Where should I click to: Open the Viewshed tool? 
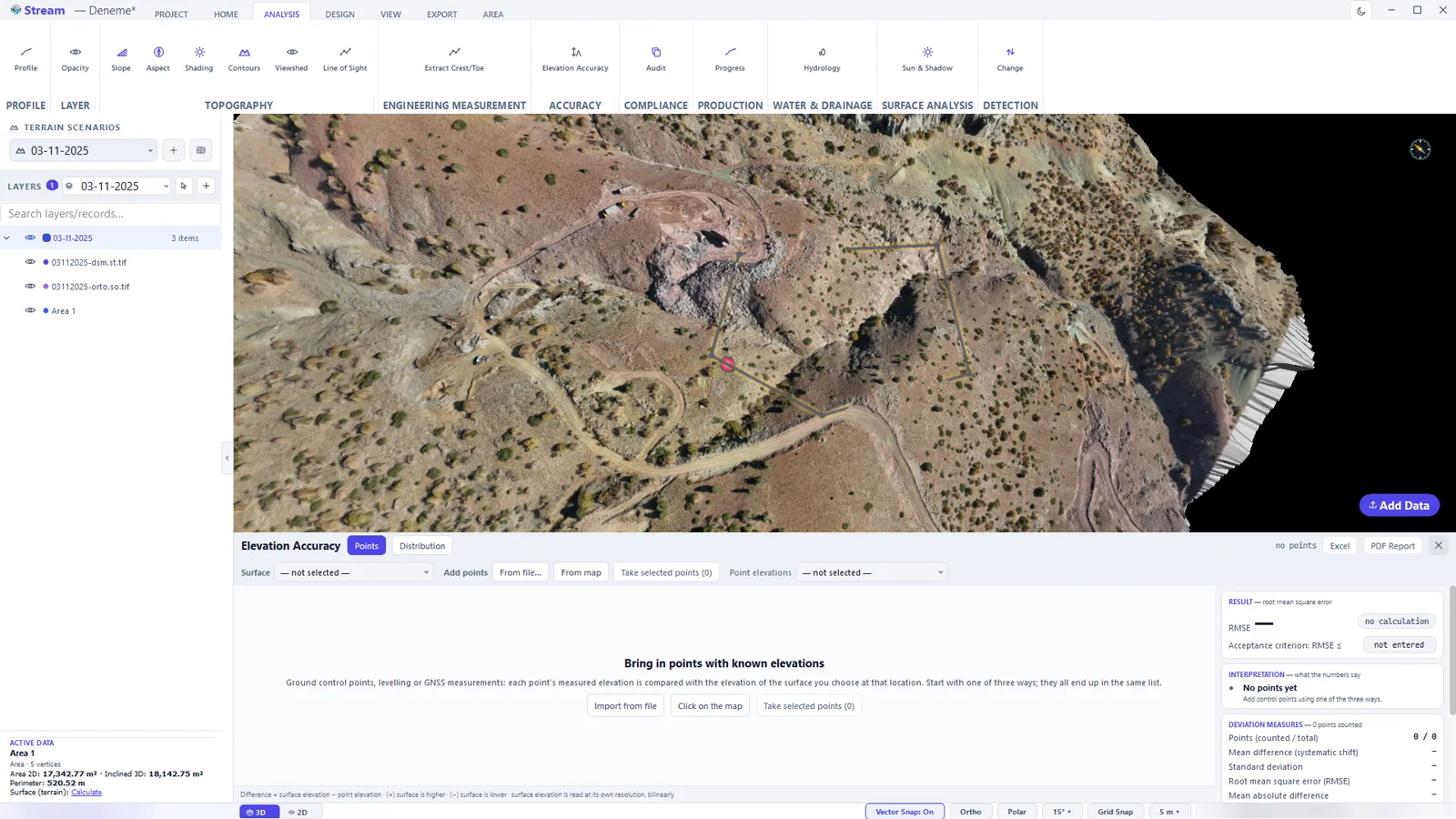coord(291,59)
